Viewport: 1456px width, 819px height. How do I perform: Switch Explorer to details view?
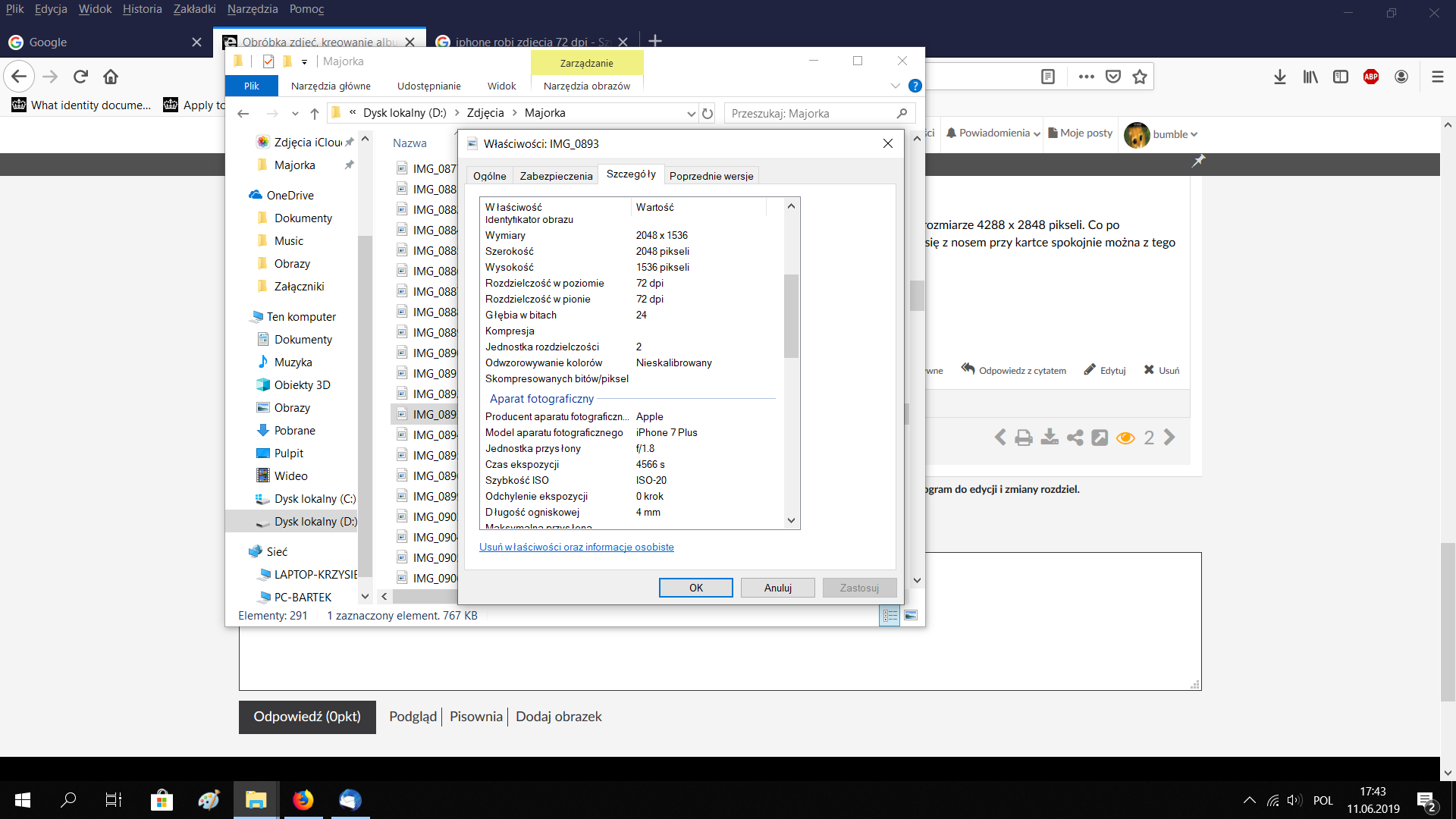coord(890,616)
